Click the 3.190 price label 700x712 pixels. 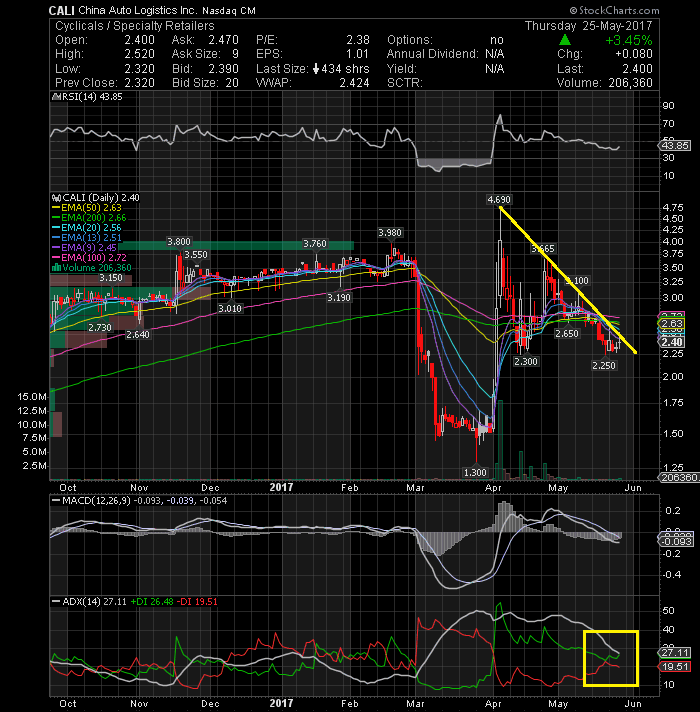[x=339, y=298]
